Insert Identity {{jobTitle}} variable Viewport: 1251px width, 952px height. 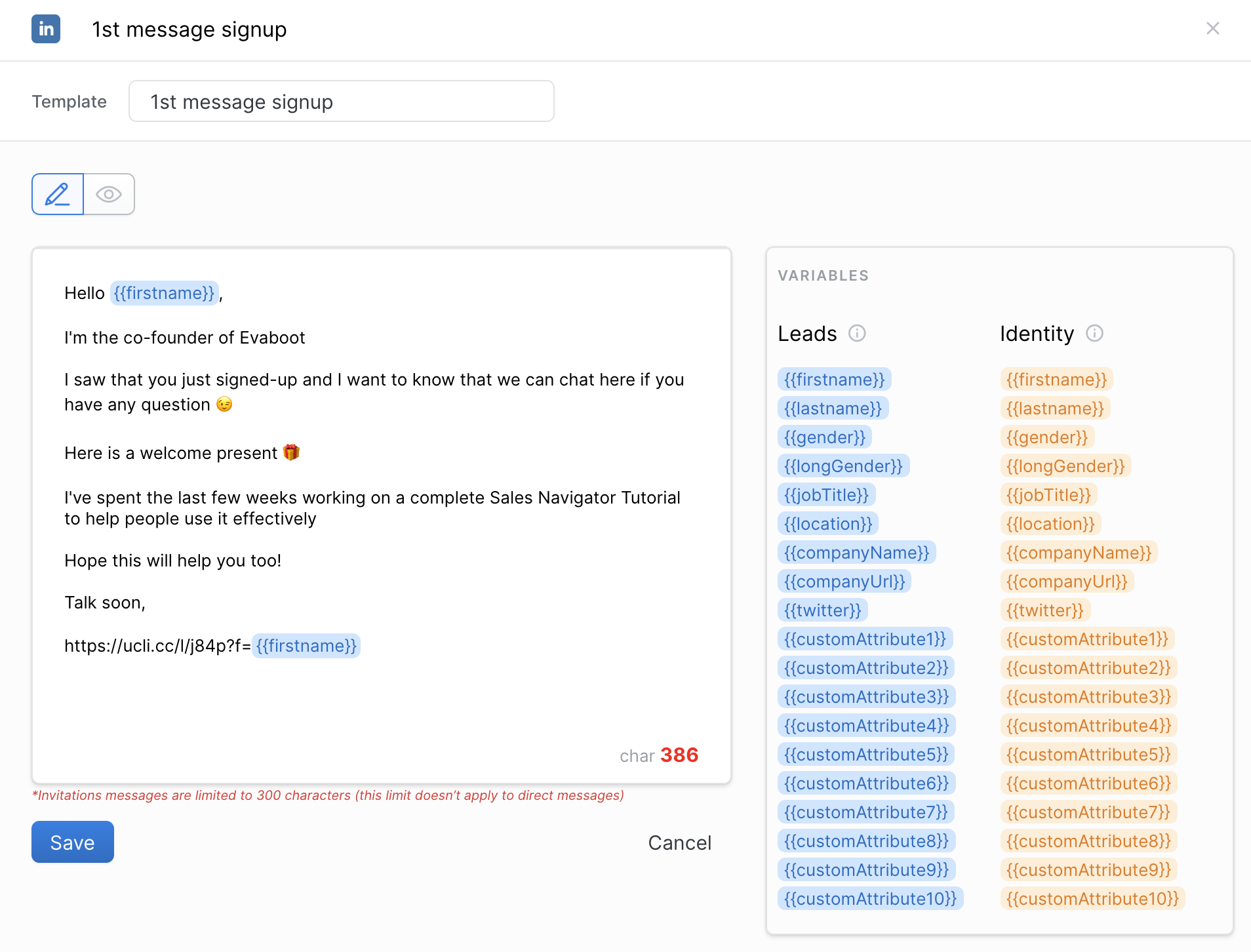point(1049,495)
